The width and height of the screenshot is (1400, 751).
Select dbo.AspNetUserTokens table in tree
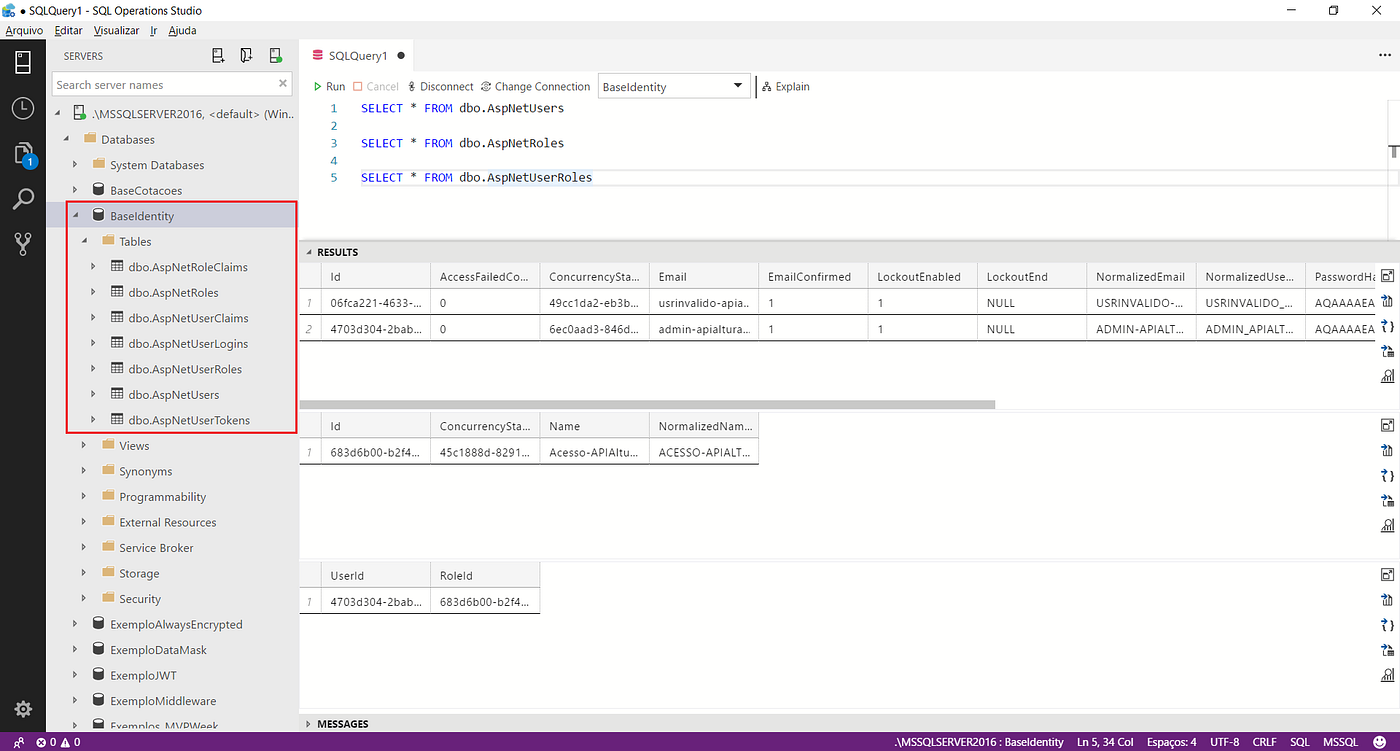click(189, 420)
